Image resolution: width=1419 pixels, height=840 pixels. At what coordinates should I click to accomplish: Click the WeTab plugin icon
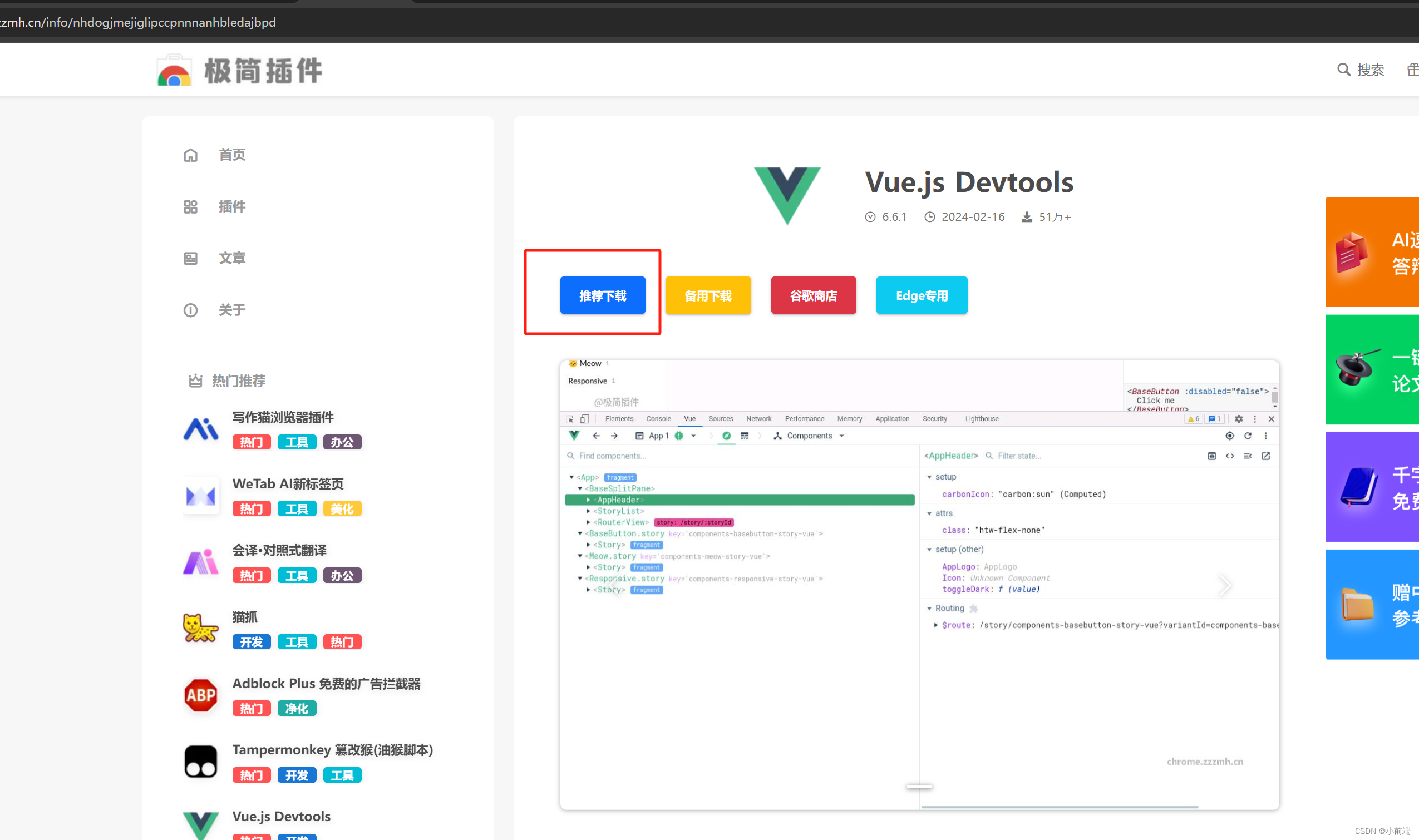tap(200, 496)
